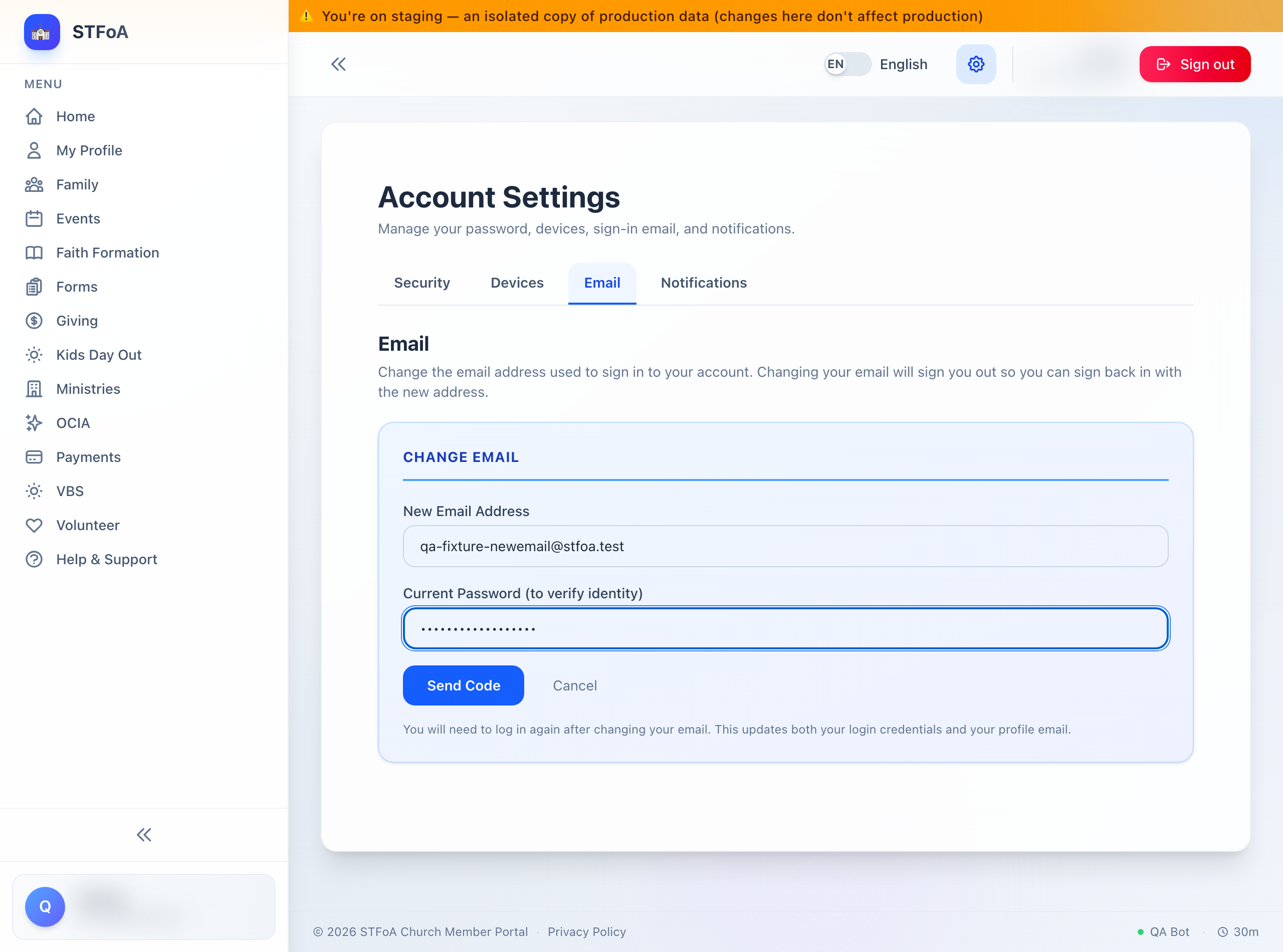Click the Volunteer heart icon

pyautogui.click(x=34, y=525)
